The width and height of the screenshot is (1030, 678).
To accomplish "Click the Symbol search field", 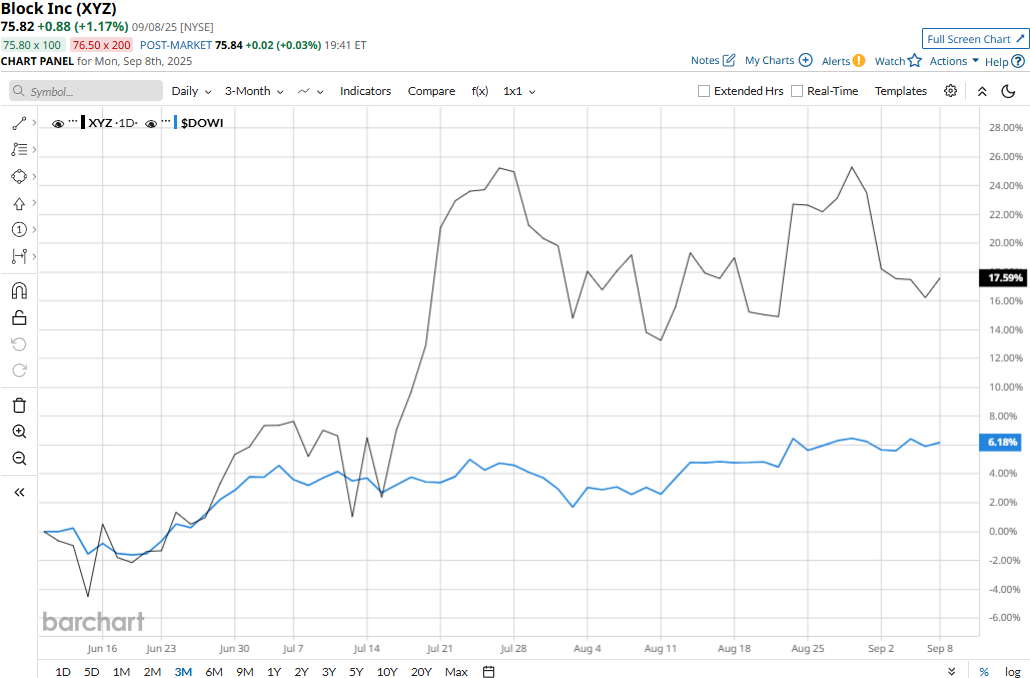I will pyautogui.click(x=86, y=91).
